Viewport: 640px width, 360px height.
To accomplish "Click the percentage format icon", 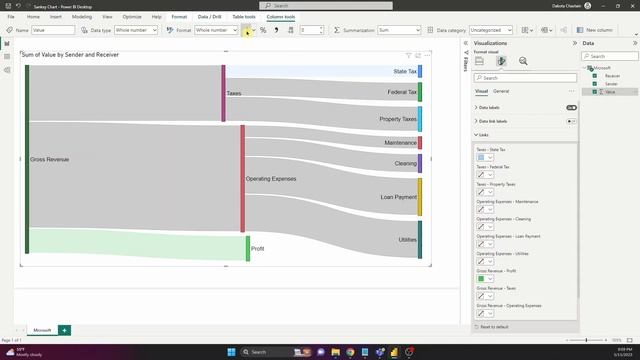I will point(263,30).
